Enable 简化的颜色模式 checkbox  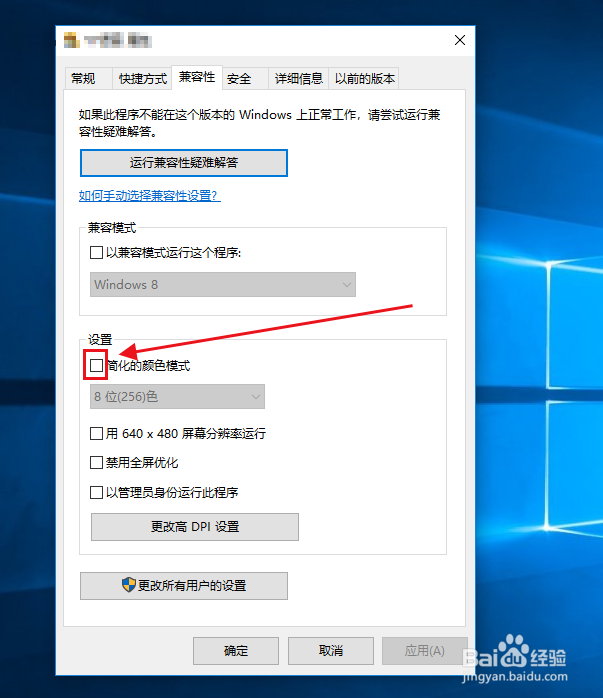(96, 365)
